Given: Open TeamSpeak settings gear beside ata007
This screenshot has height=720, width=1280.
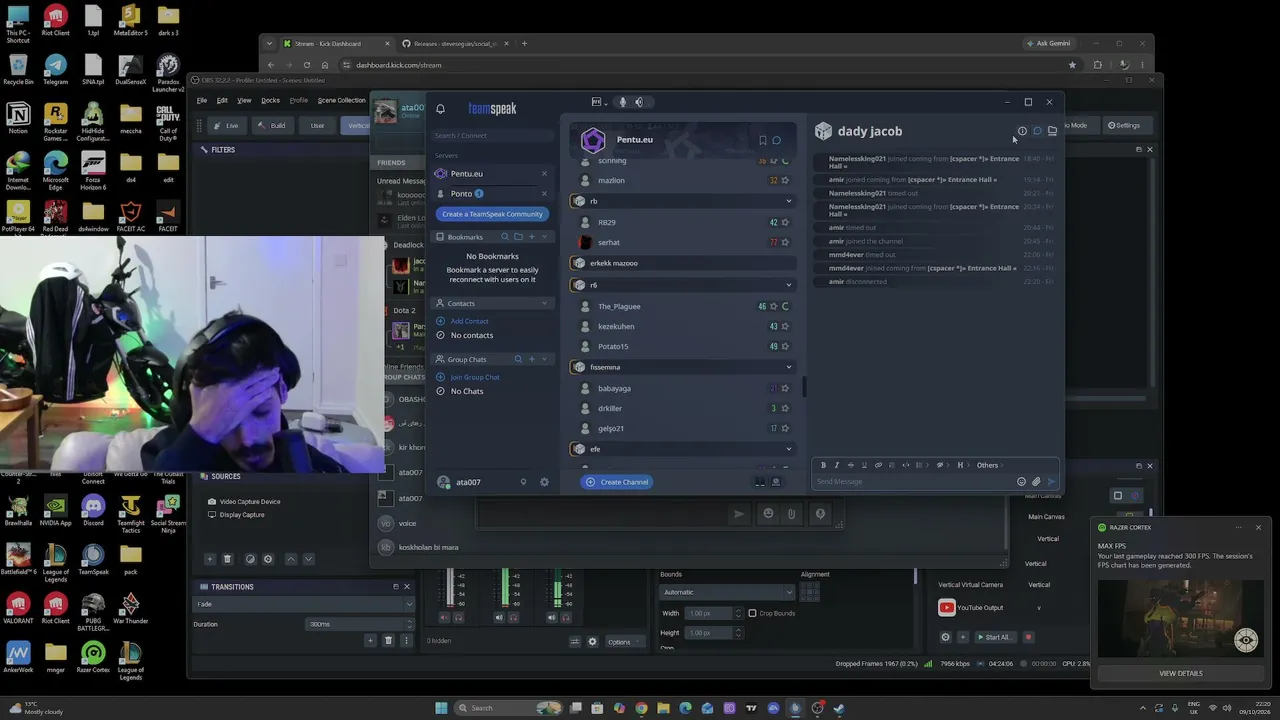Looking at the screenshot, I should click(x=544, y=482).
